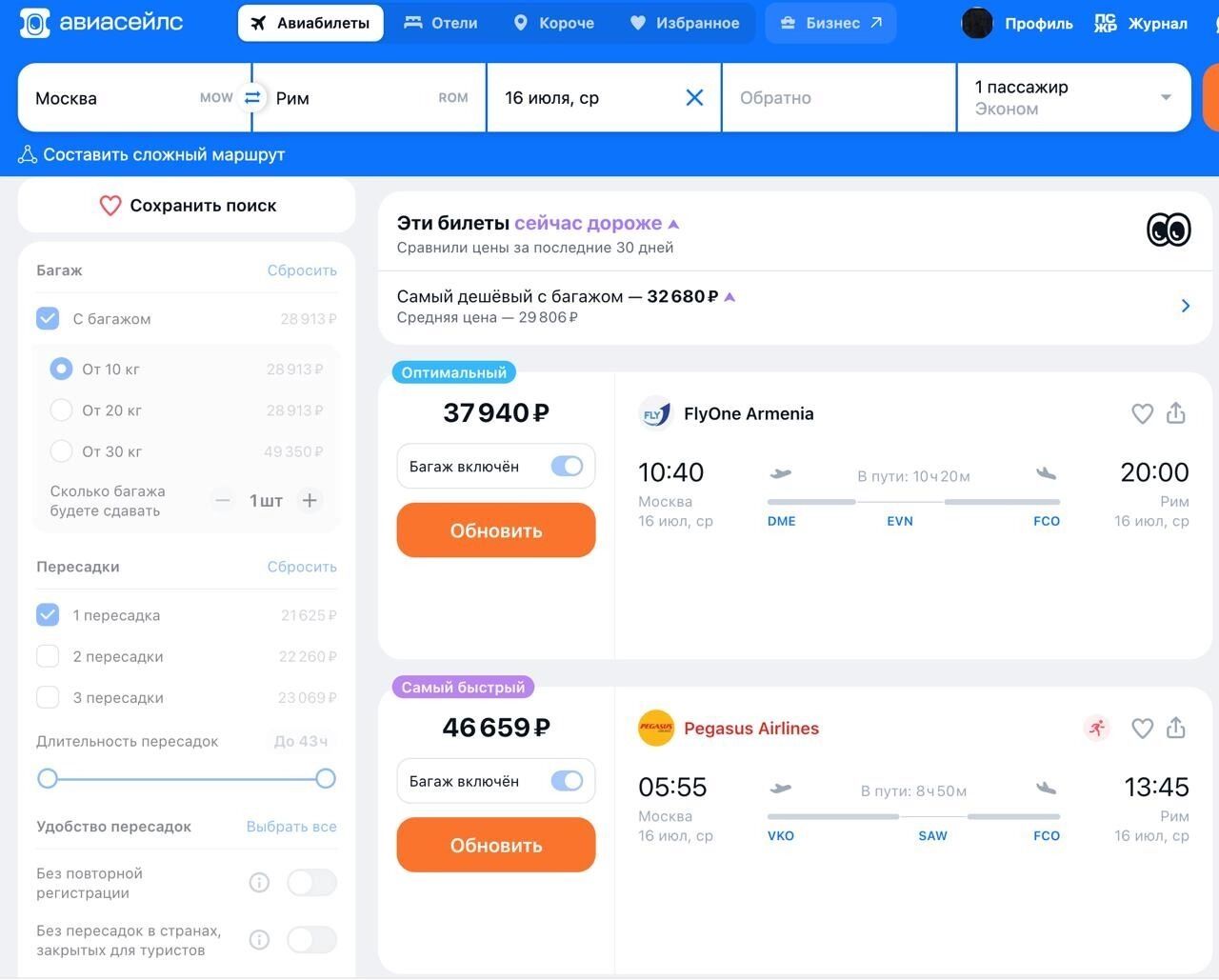The width and height of the screenshot is (1219, 980).
Task: Expand the сейчас дороже price trend
Action: point(596,223)
